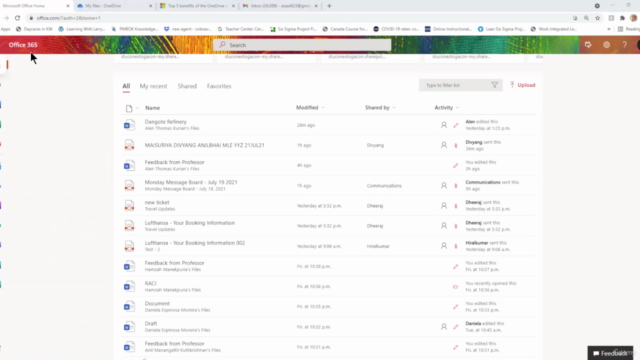Click Divyang in the Shared by column
Screen dimensions: 640x360
coord(375,145)
